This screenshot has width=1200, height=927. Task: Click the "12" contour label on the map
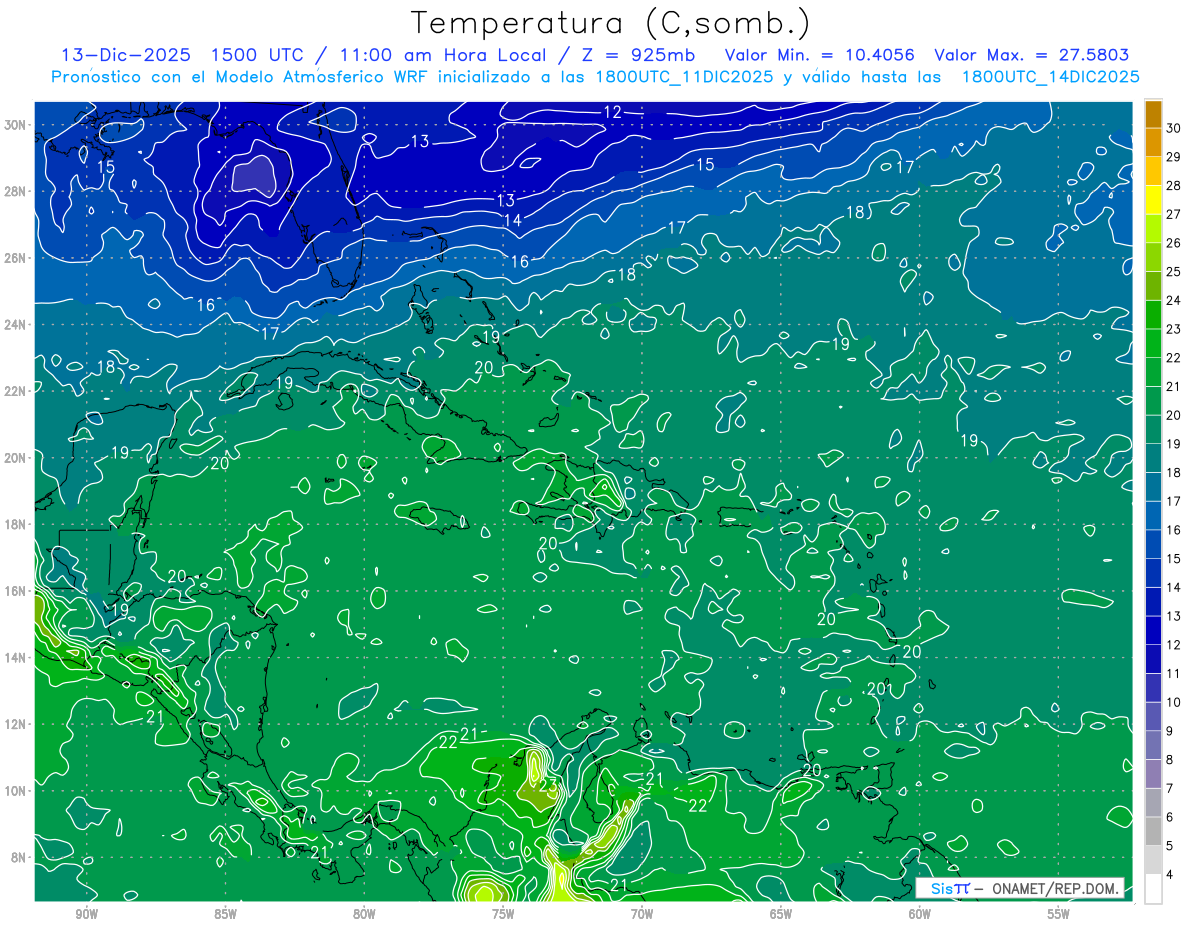(x=613, y=112)
